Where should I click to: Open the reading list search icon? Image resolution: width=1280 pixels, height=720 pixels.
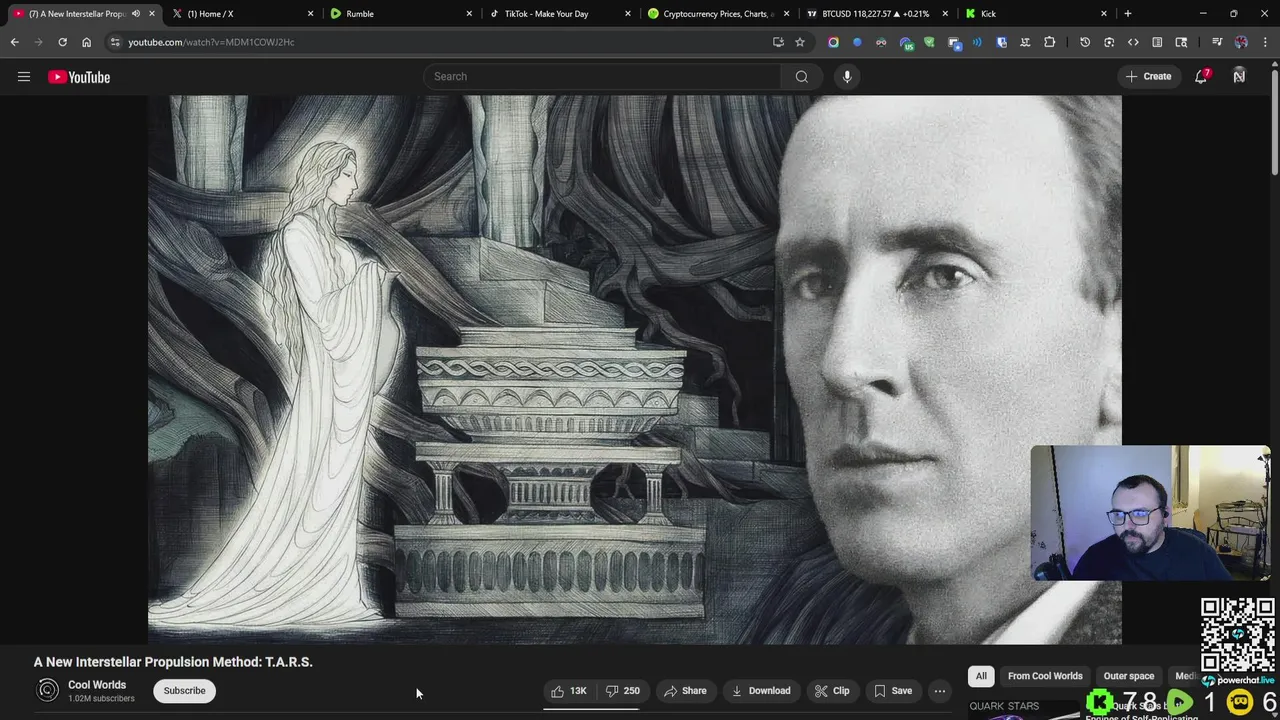coord(1181,42)
